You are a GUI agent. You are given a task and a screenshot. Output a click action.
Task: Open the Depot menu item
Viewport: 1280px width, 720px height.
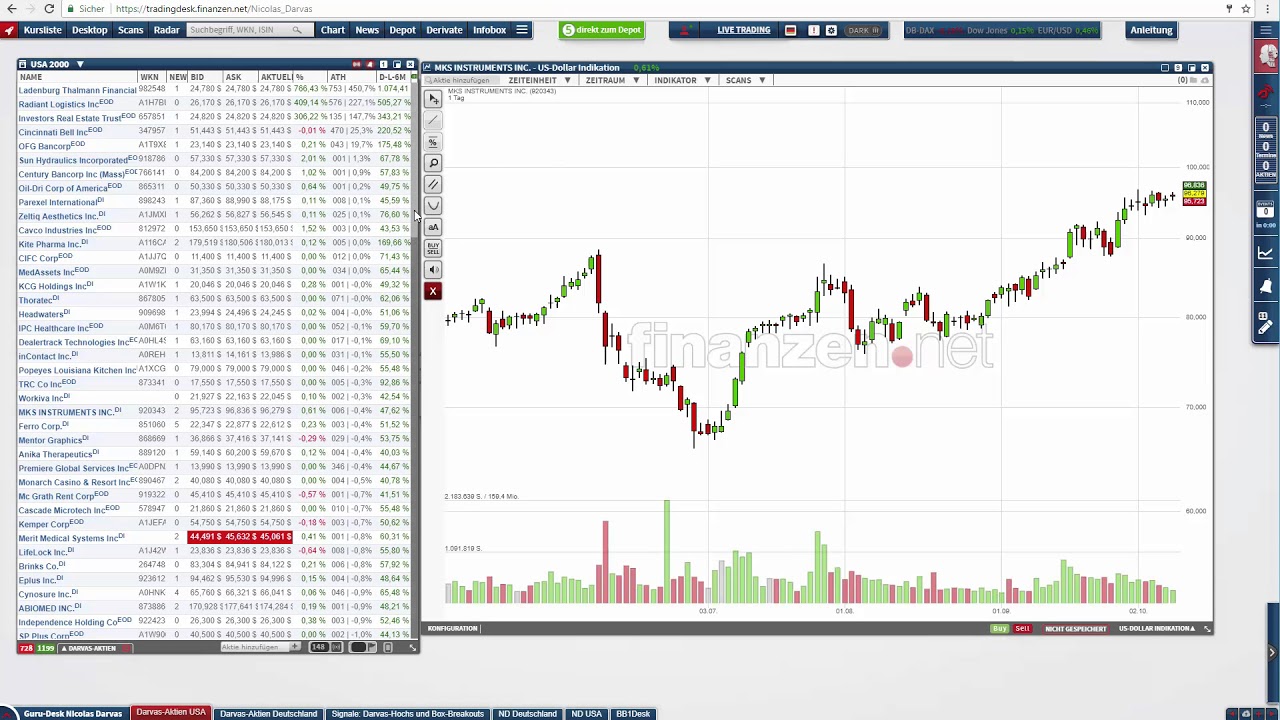[x=402, y=30]
